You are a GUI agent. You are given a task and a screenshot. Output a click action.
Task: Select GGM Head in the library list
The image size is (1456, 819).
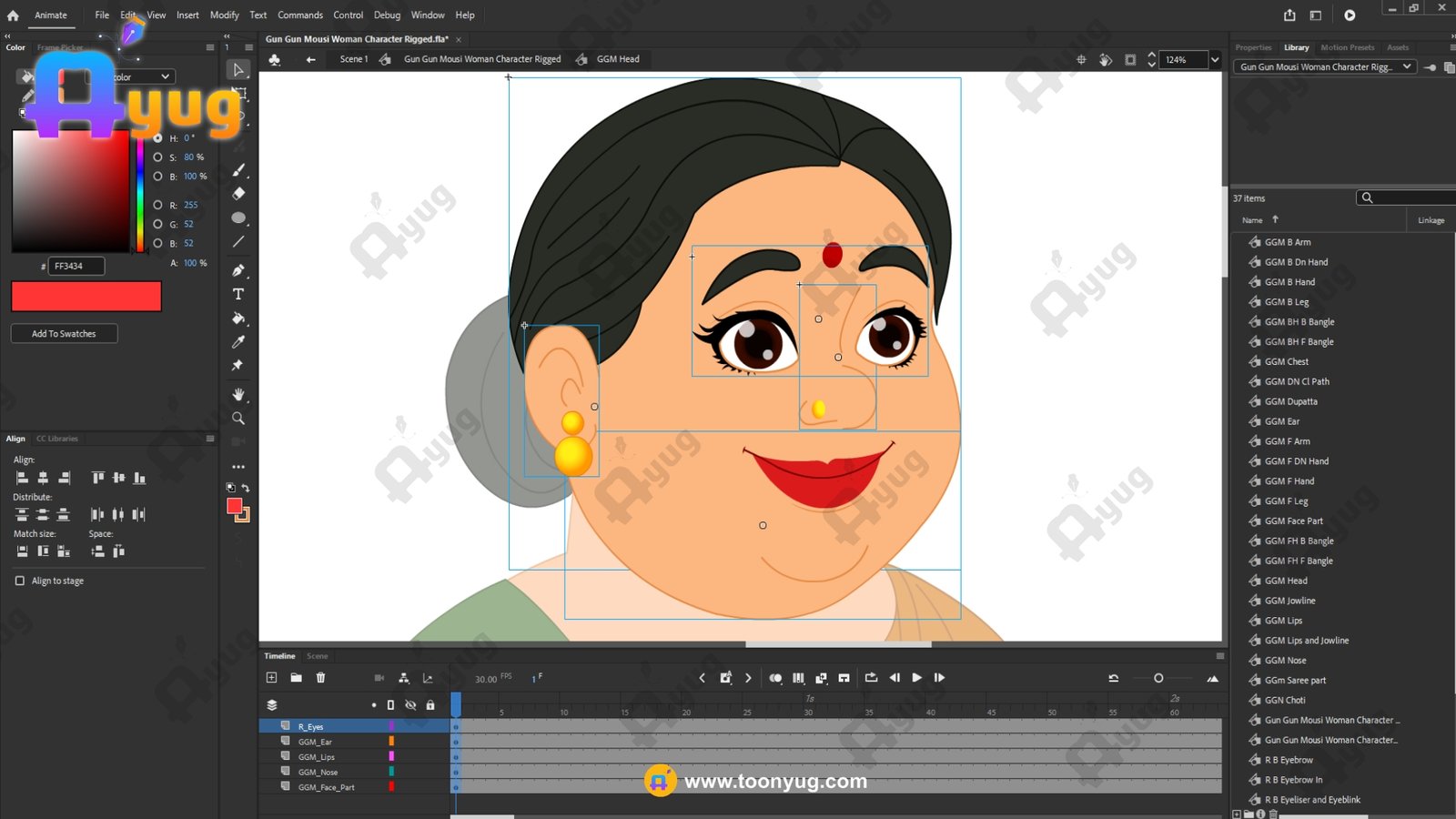pyautogui.click(x=1286, y=581)
